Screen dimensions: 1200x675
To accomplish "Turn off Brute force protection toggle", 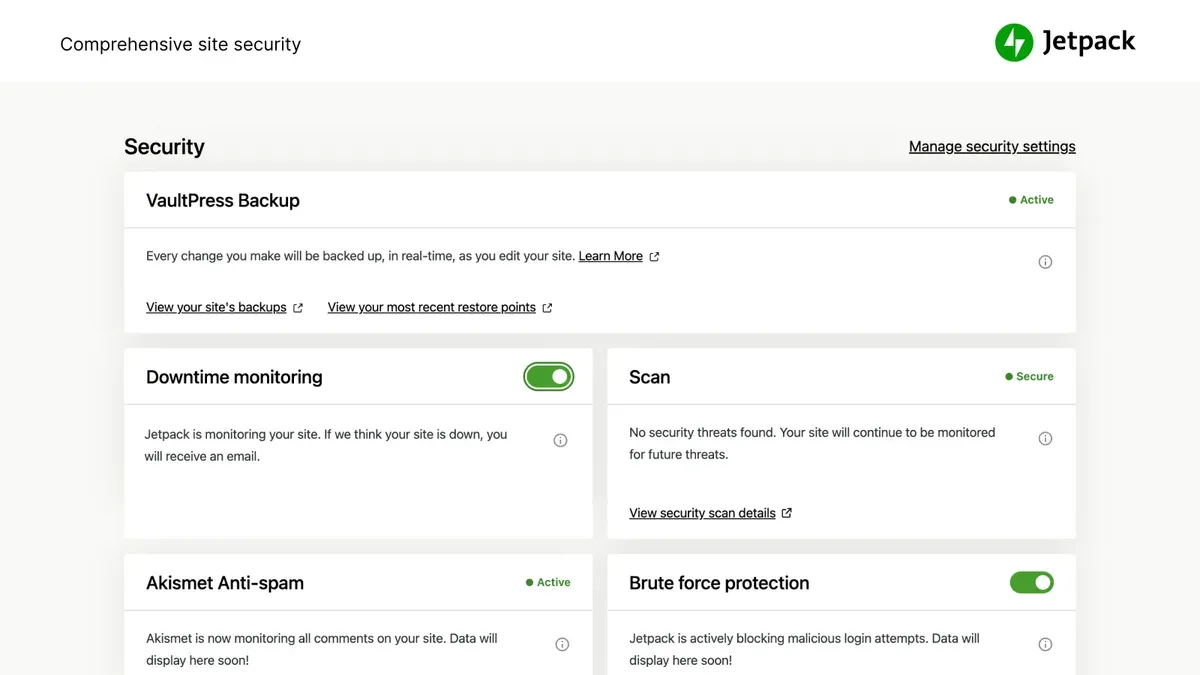I will point(1032,582).
